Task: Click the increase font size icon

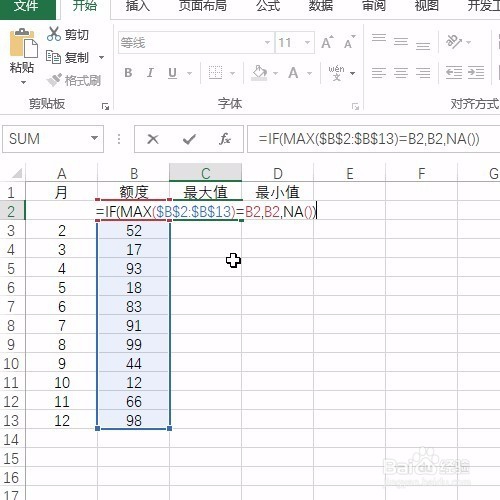Action: [327, 42]
